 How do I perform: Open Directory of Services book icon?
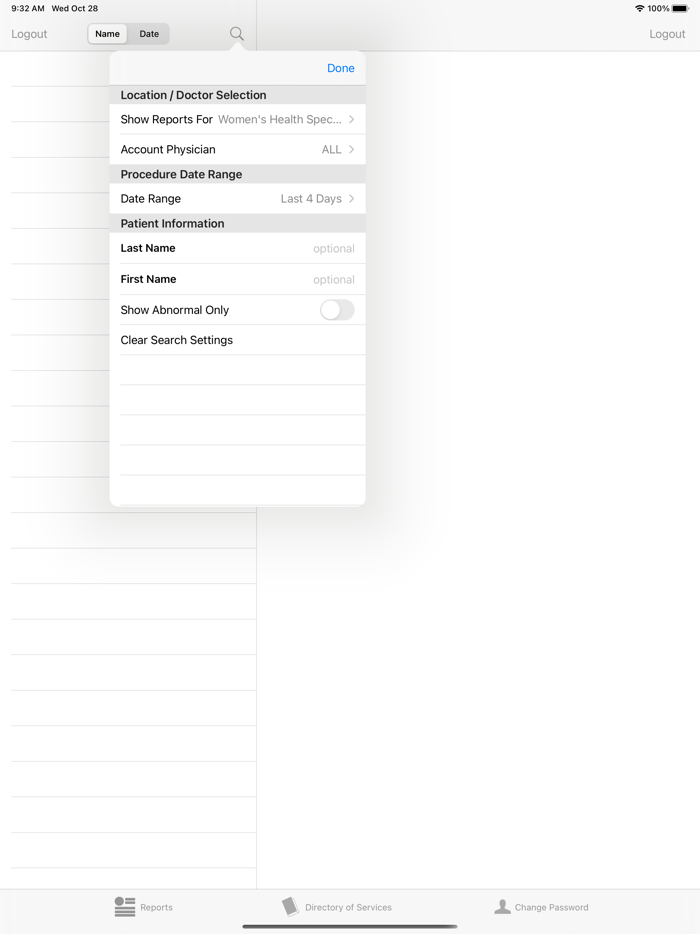(290, 907)
